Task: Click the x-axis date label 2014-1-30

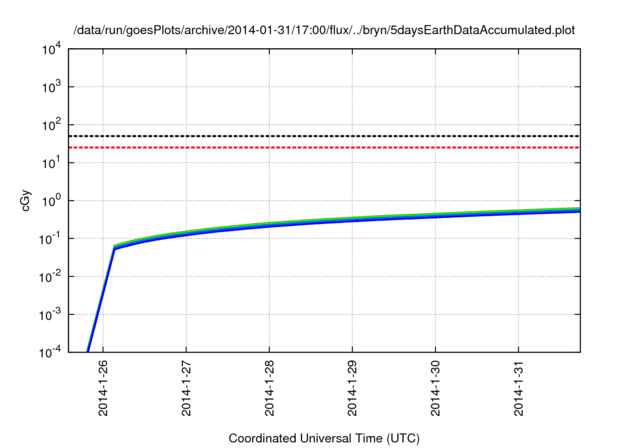Action: pyautogui.click(x=435, y=388)
